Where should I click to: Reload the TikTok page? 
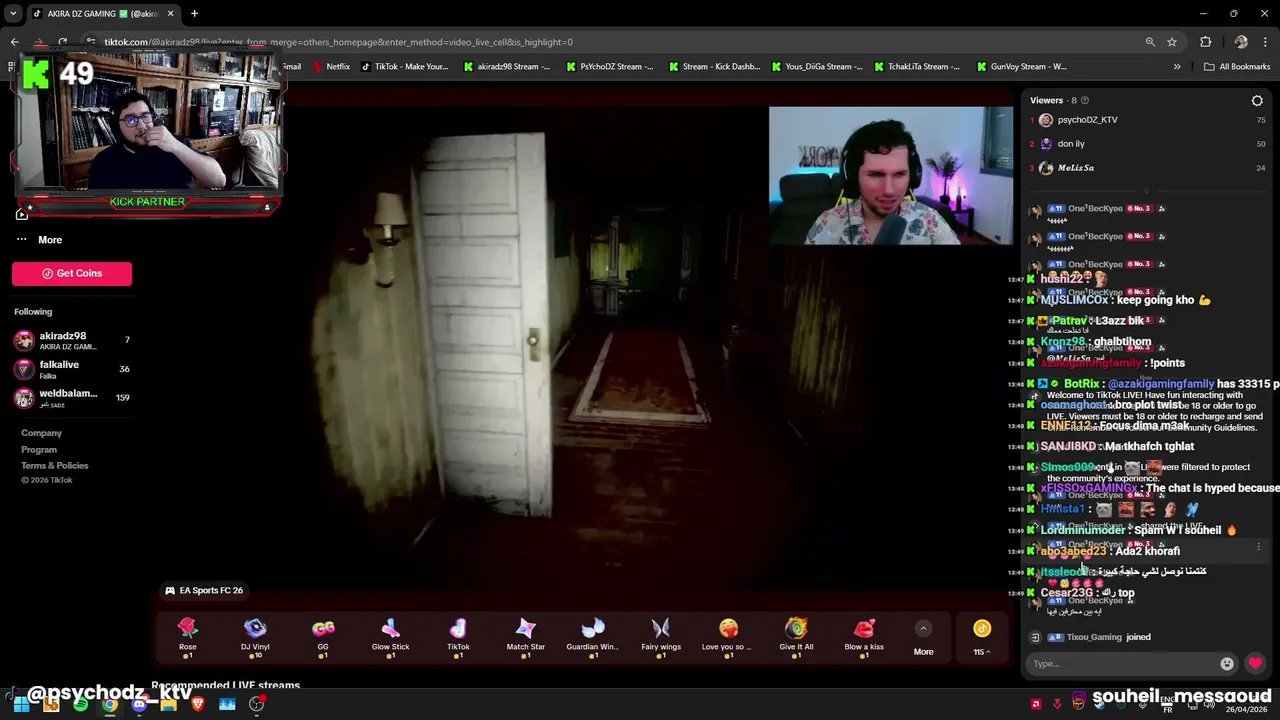[x=62, y=42]
